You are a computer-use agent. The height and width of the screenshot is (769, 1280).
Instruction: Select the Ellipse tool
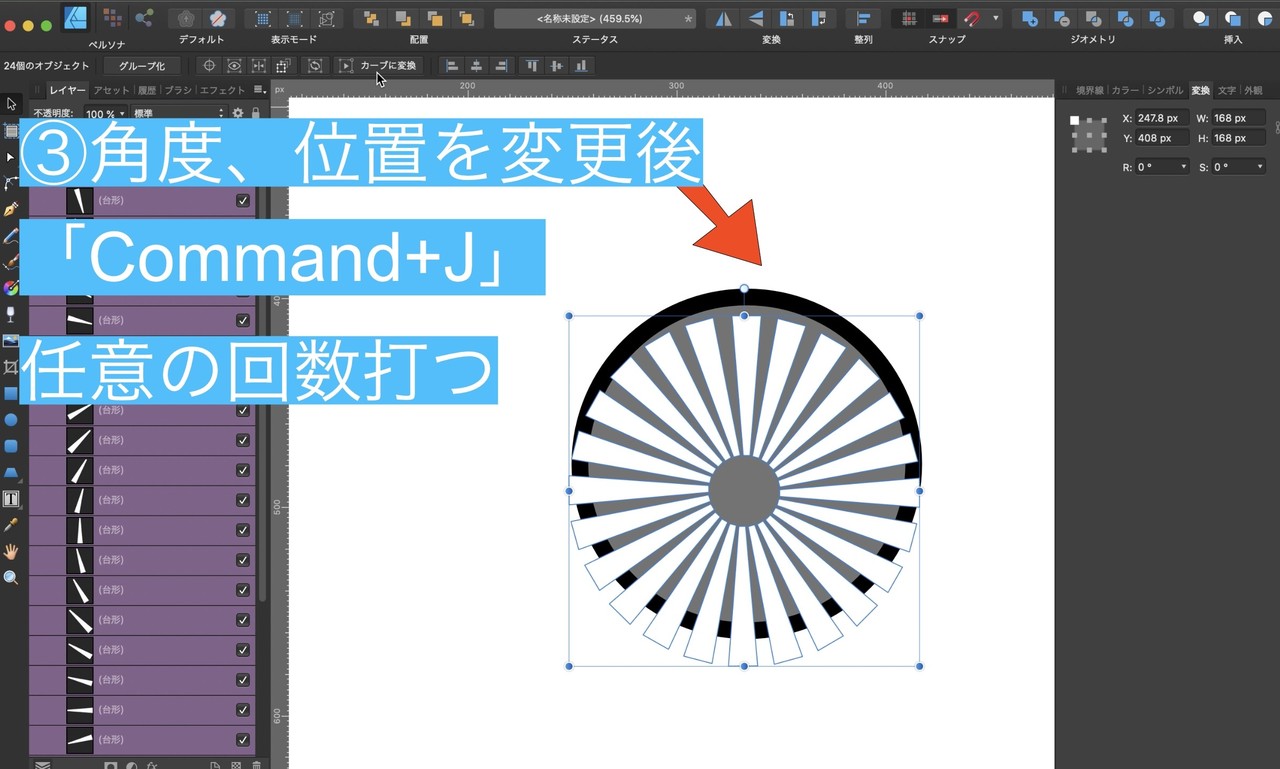11,420
